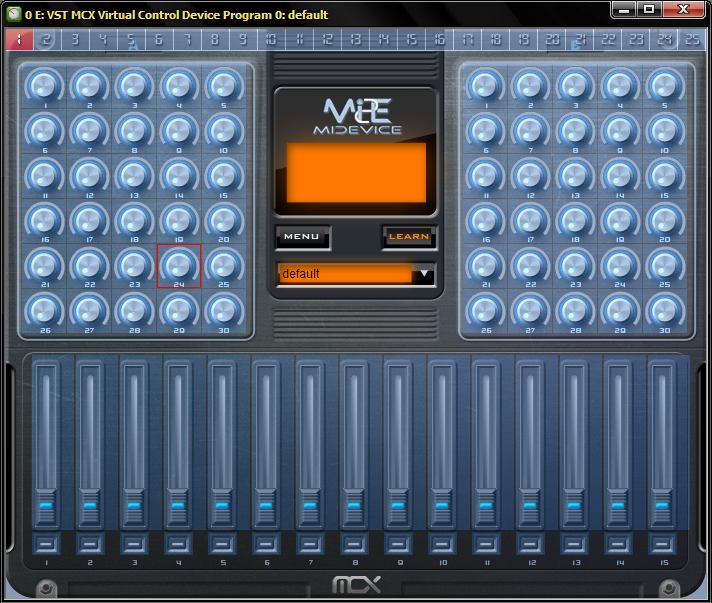Click the default preset name field
712x603 pixels.
(x=345, y=274)
